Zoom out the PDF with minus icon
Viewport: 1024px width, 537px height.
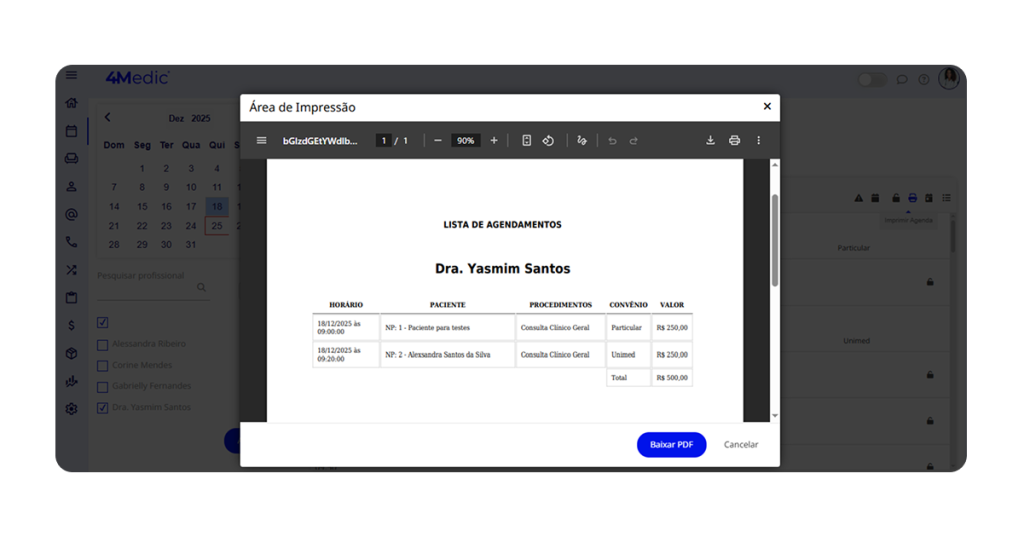[437, 141]
